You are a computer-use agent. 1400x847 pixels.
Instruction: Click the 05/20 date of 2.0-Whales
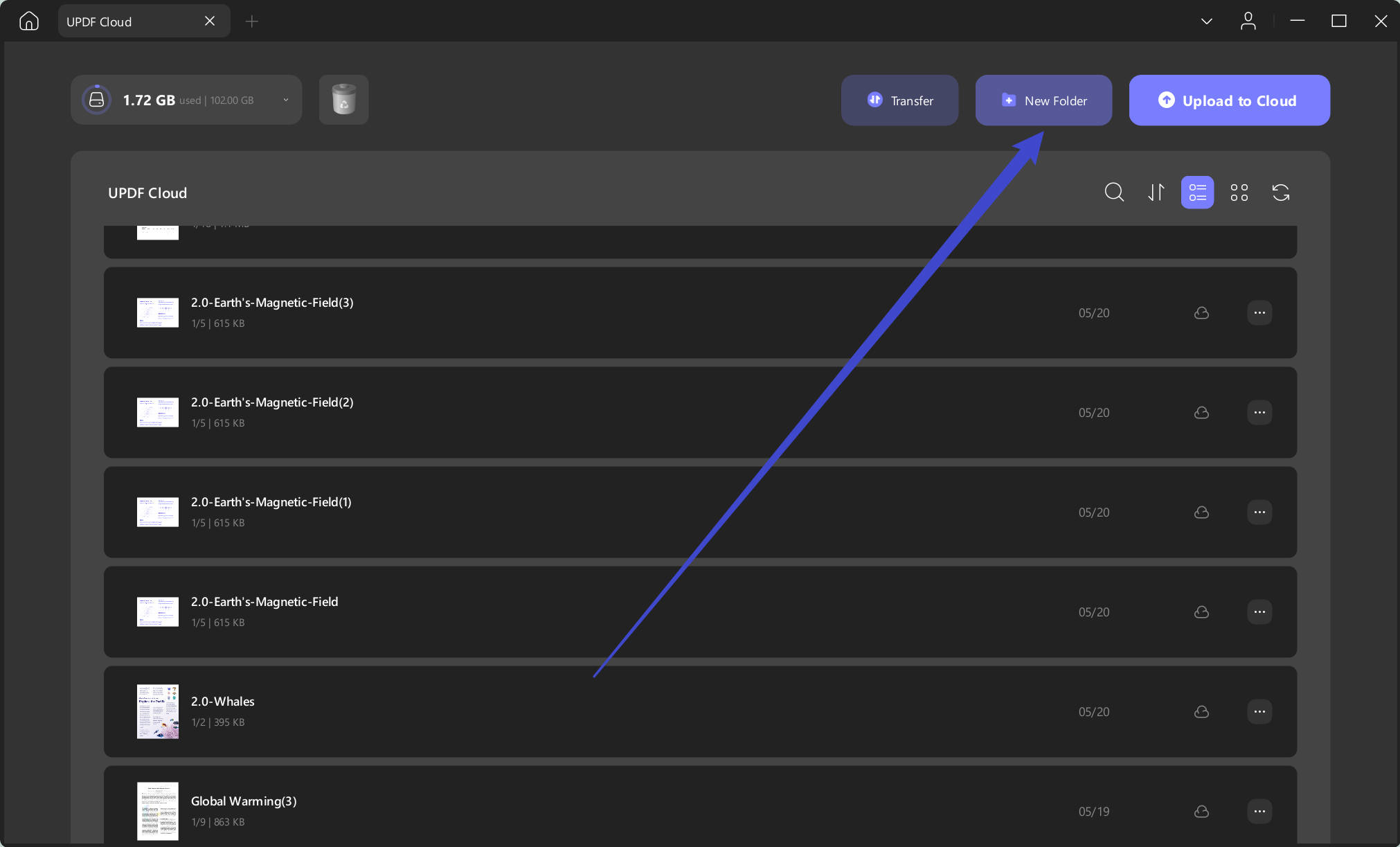coord(1094,712)
